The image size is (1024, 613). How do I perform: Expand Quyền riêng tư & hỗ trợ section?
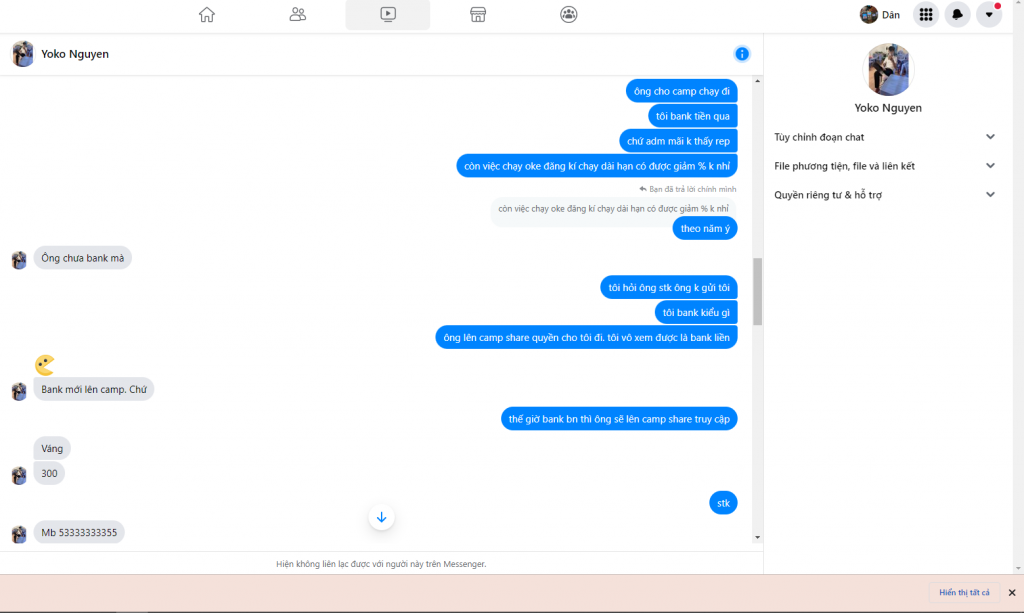point(885,195)
